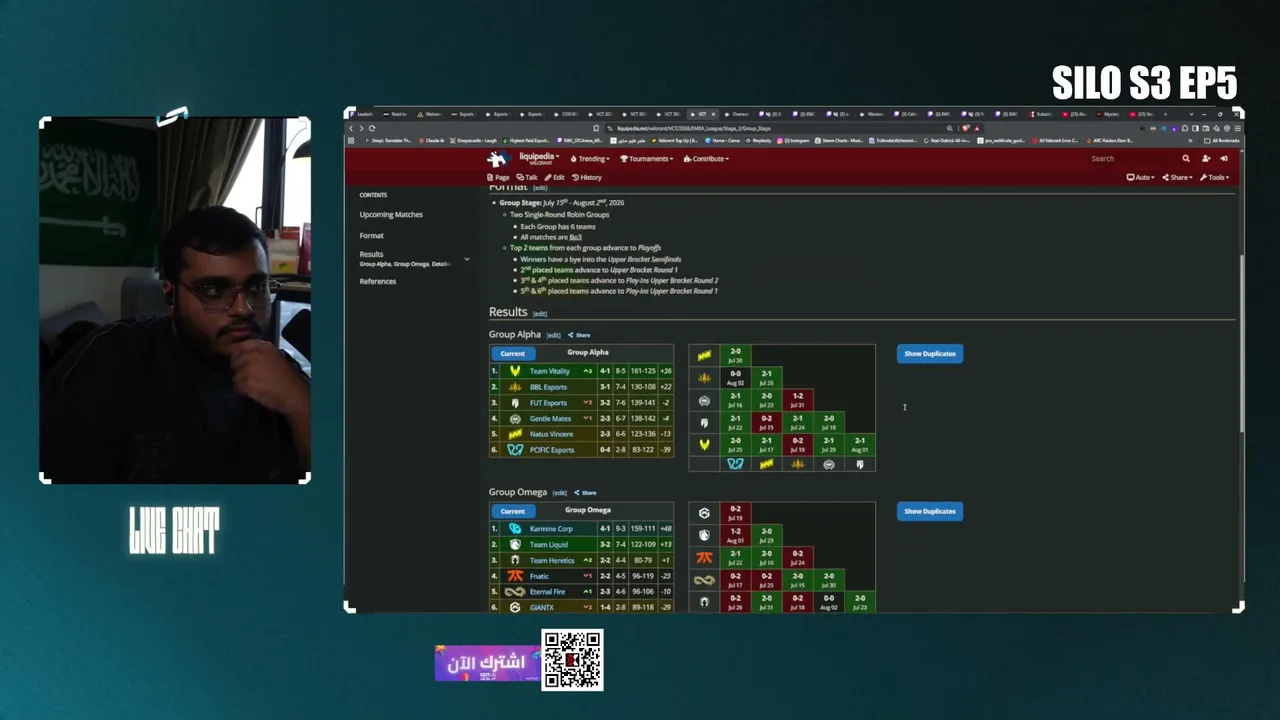Expand the Results section in contents sidebar
Viewport: 1280px width, 720px height.
(466, 259)
